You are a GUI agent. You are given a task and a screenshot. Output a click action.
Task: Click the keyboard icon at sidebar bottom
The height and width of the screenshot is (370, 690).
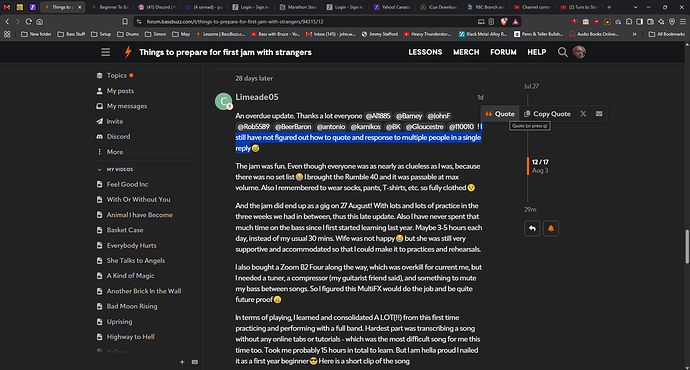pyautogui.click(x=195, y=362)
